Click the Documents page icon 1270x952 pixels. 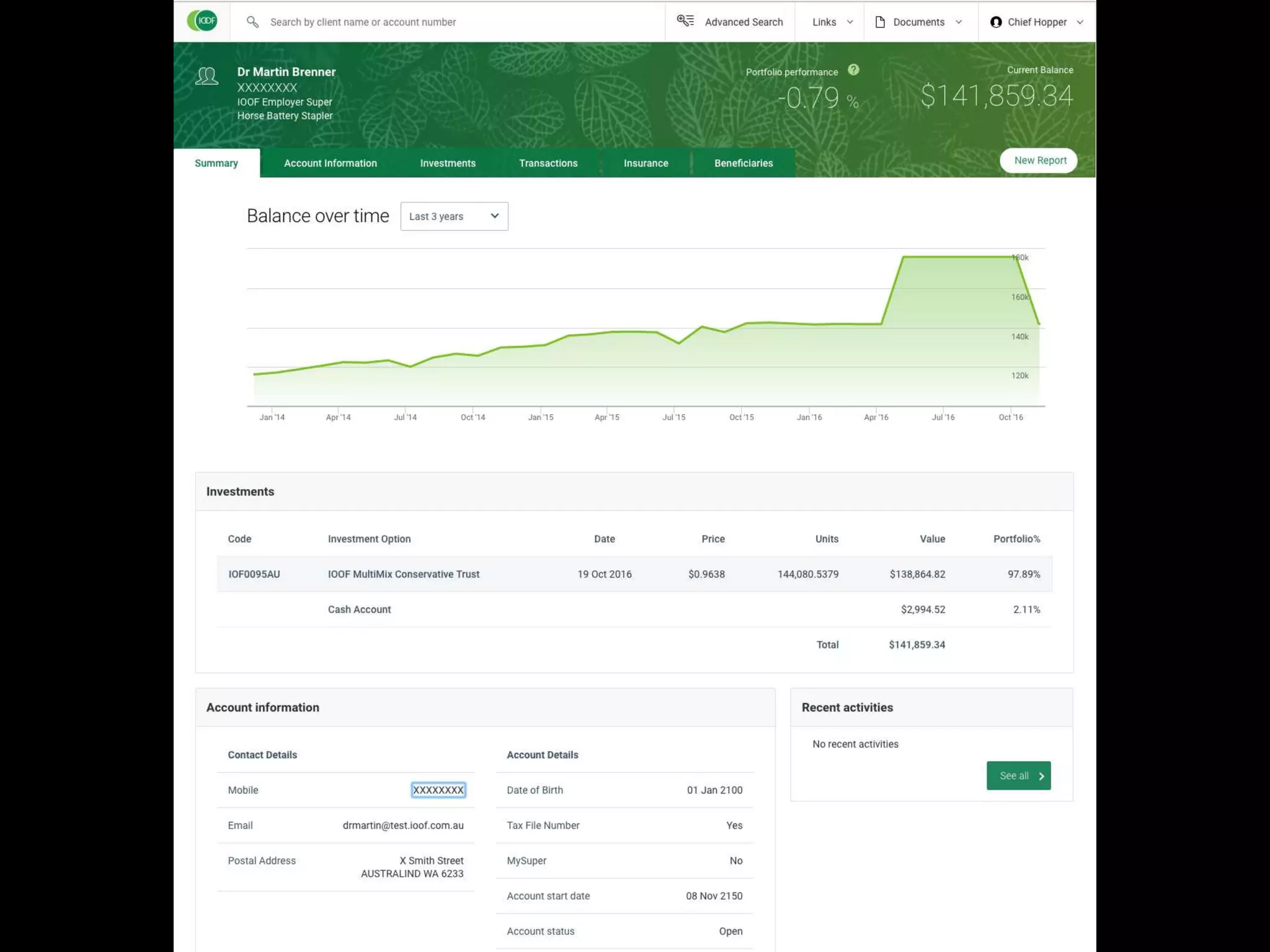click(880, 22)
